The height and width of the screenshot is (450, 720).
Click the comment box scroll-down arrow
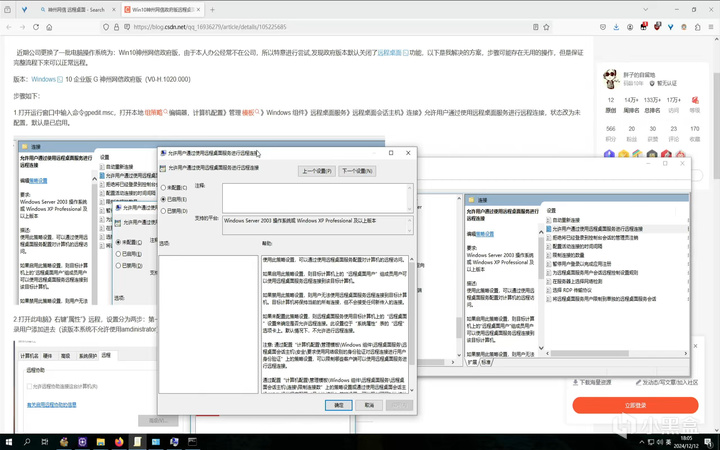coord(410,208)
